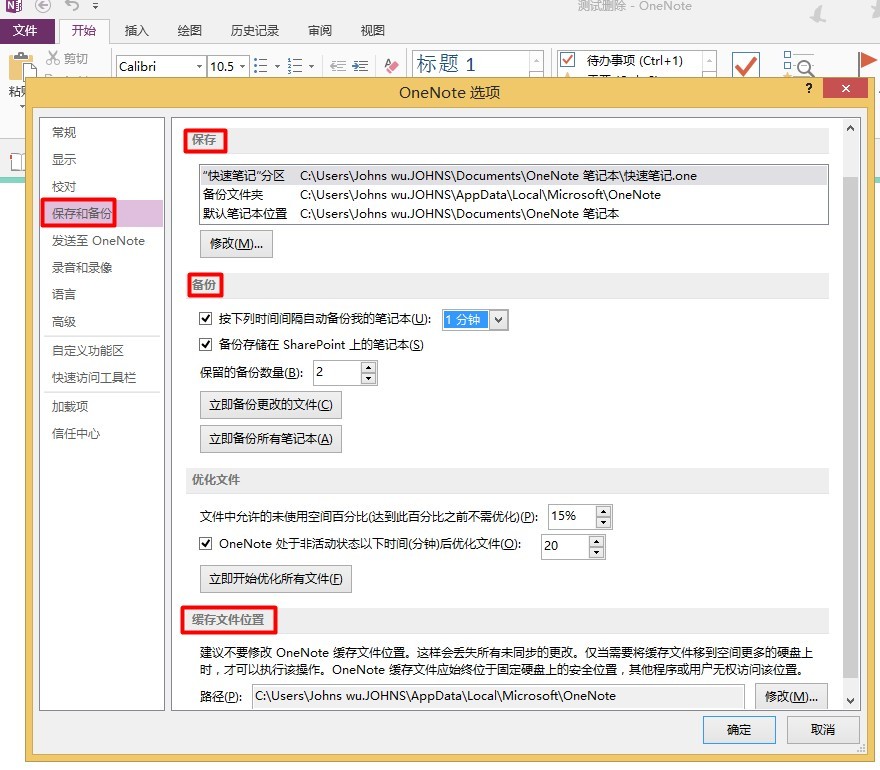Click the Undo arrow icon
880x770 pixels.
pyautogui.click(x=72, y=6)
